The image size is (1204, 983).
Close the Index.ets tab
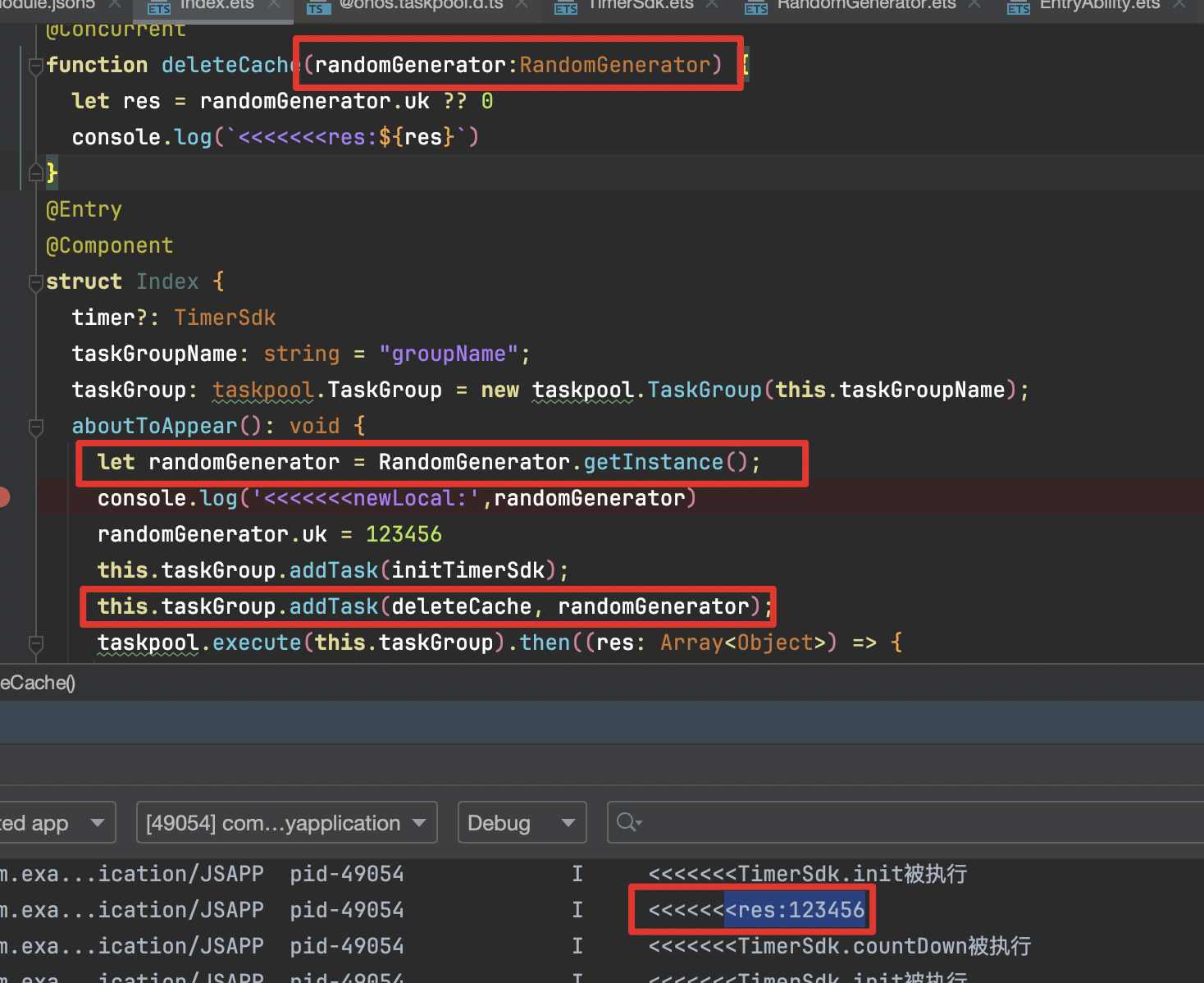click(x=274, y=5)
